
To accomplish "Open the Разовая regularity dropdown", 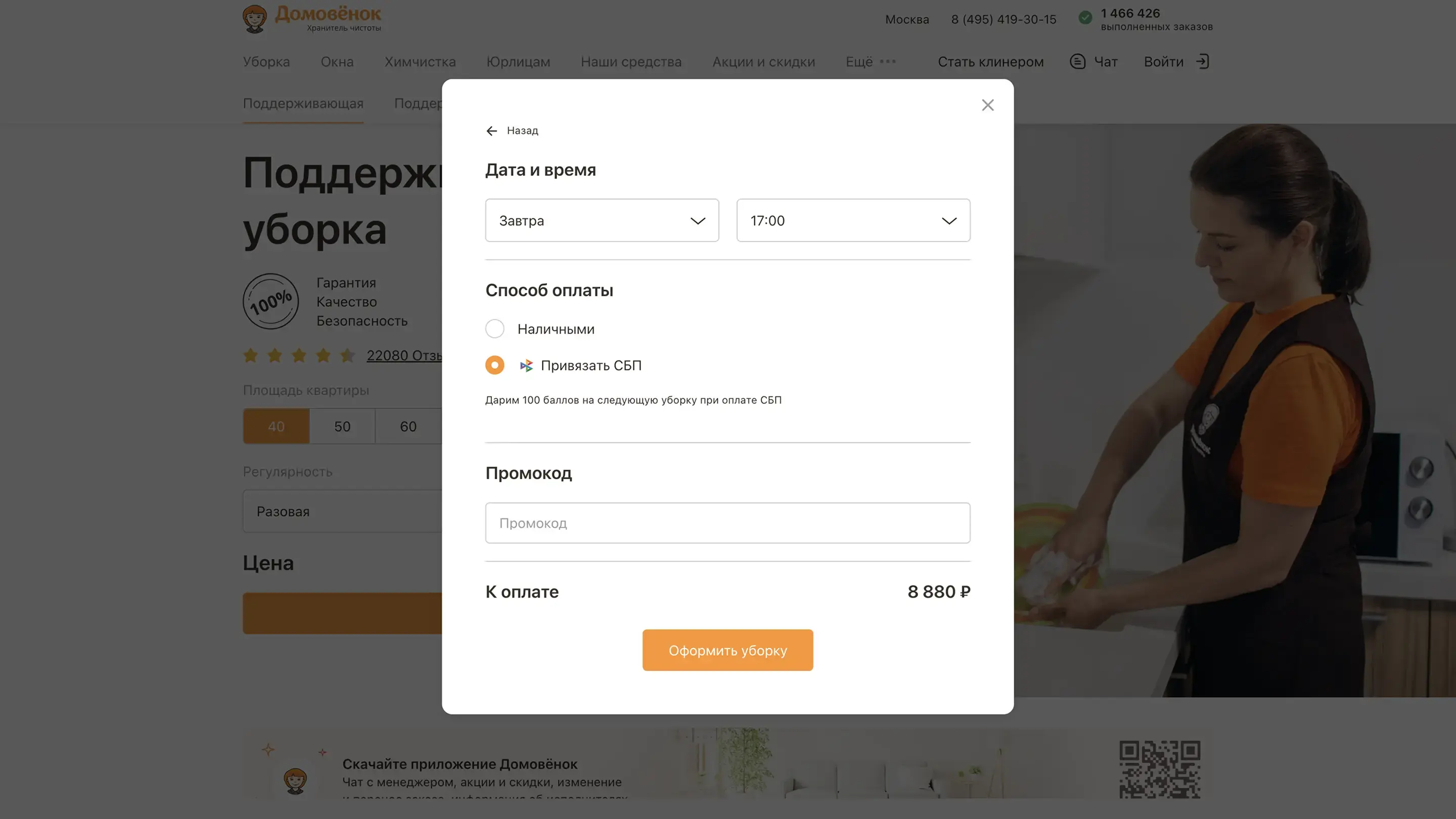I will point(342,512).
